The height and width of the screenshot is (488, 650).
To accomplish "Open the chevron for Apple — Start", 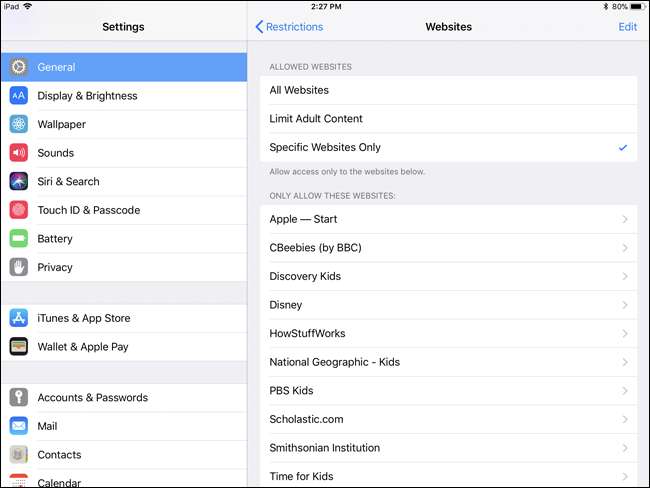I will tap(625, 219).
